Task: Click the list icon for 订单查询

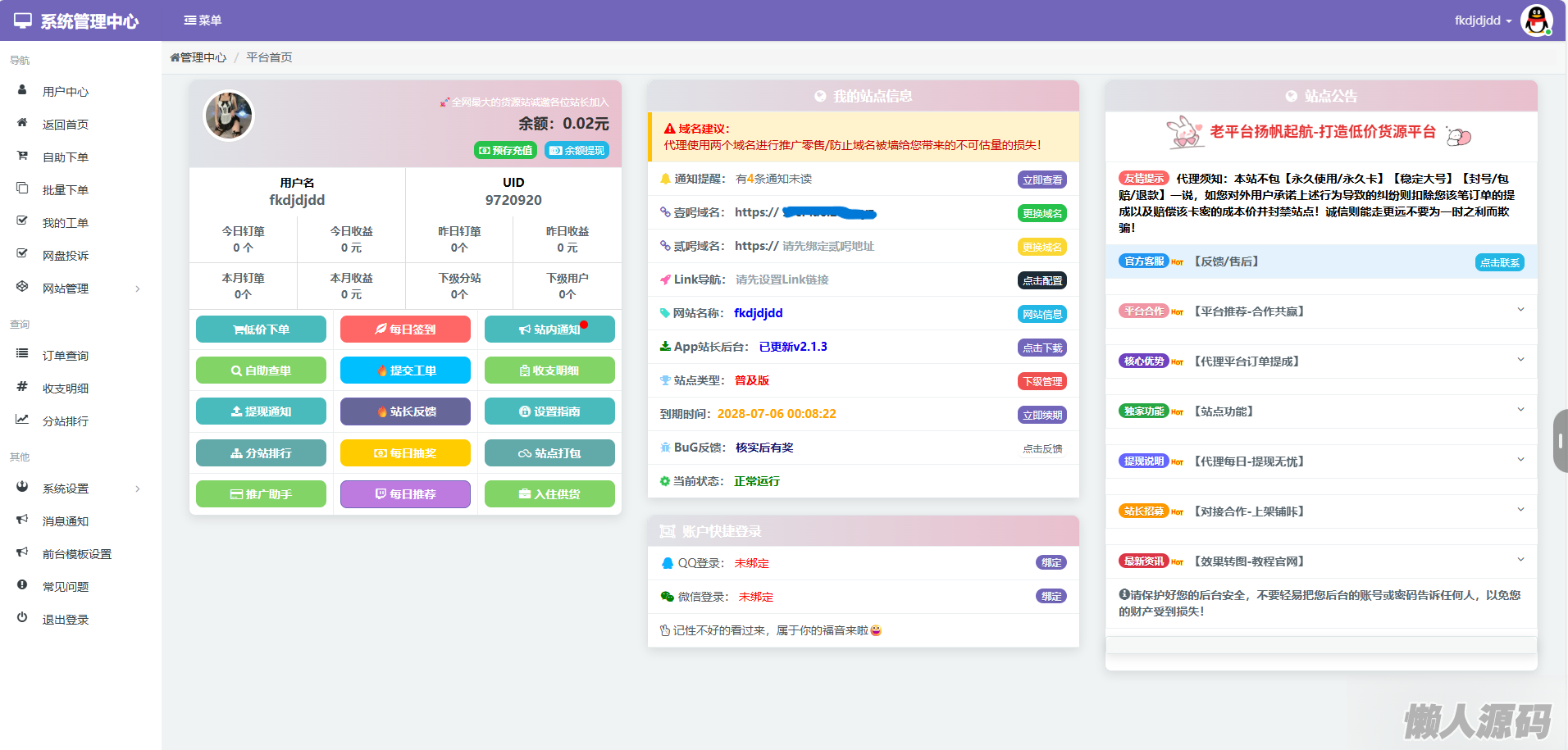Action: point(22,354)
